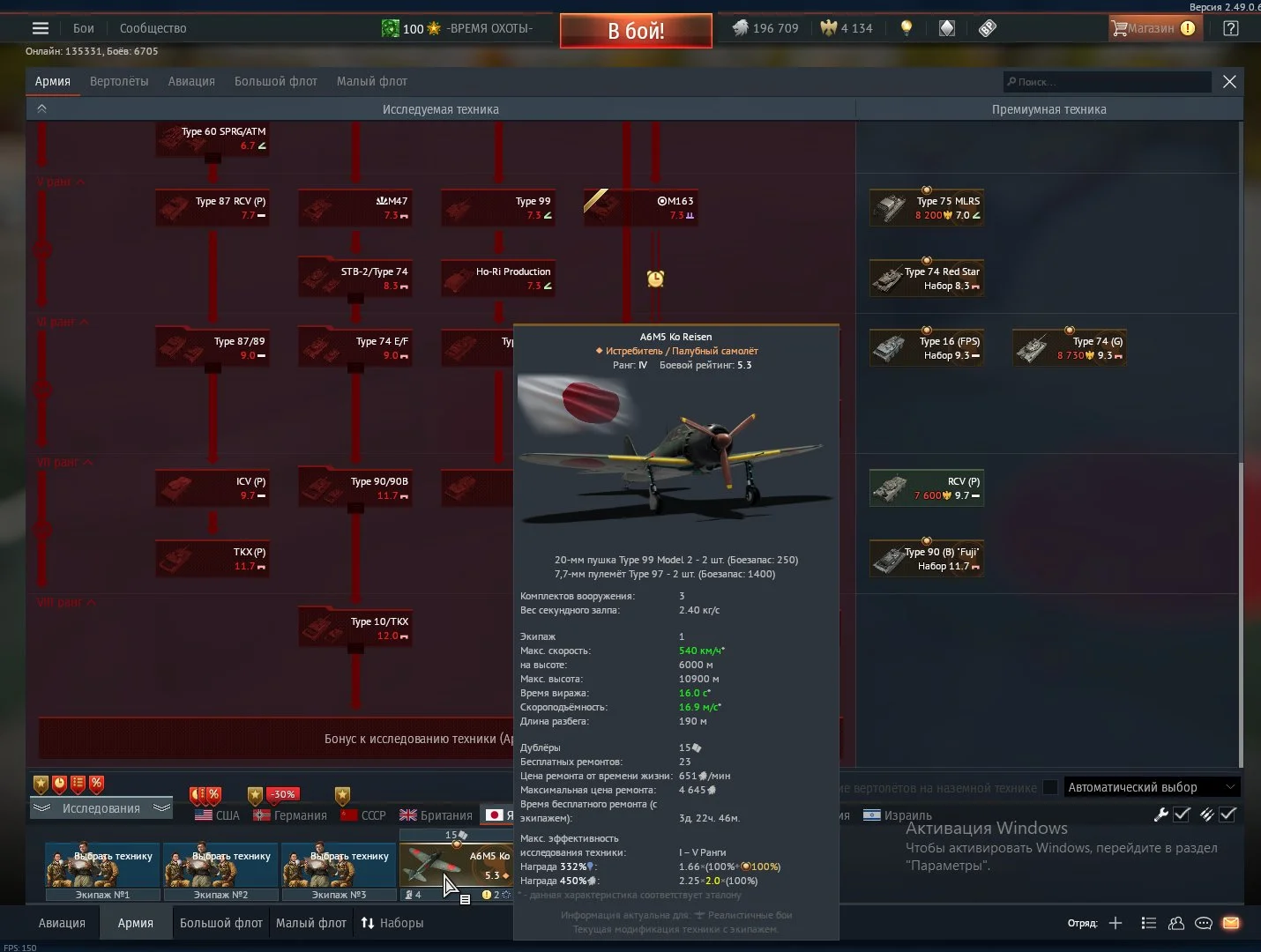Toggle the helicopters on ground vehicles checkbox
Screen dimensions: 1261x952
click(1050, 787)
